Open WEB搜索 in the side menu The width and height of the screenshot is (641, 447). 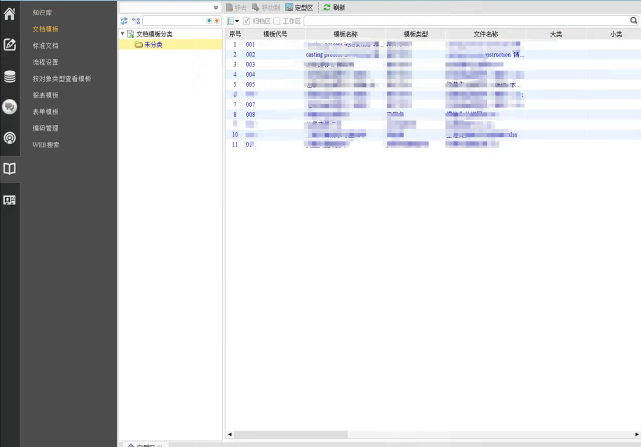46,144
